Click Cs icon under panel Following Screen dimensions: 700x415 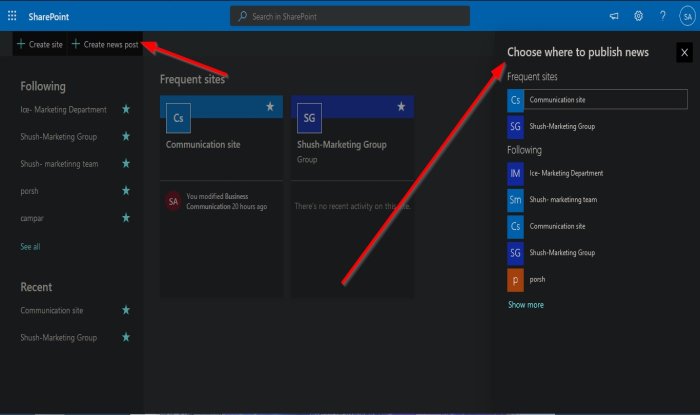click(x=515, y=226)
